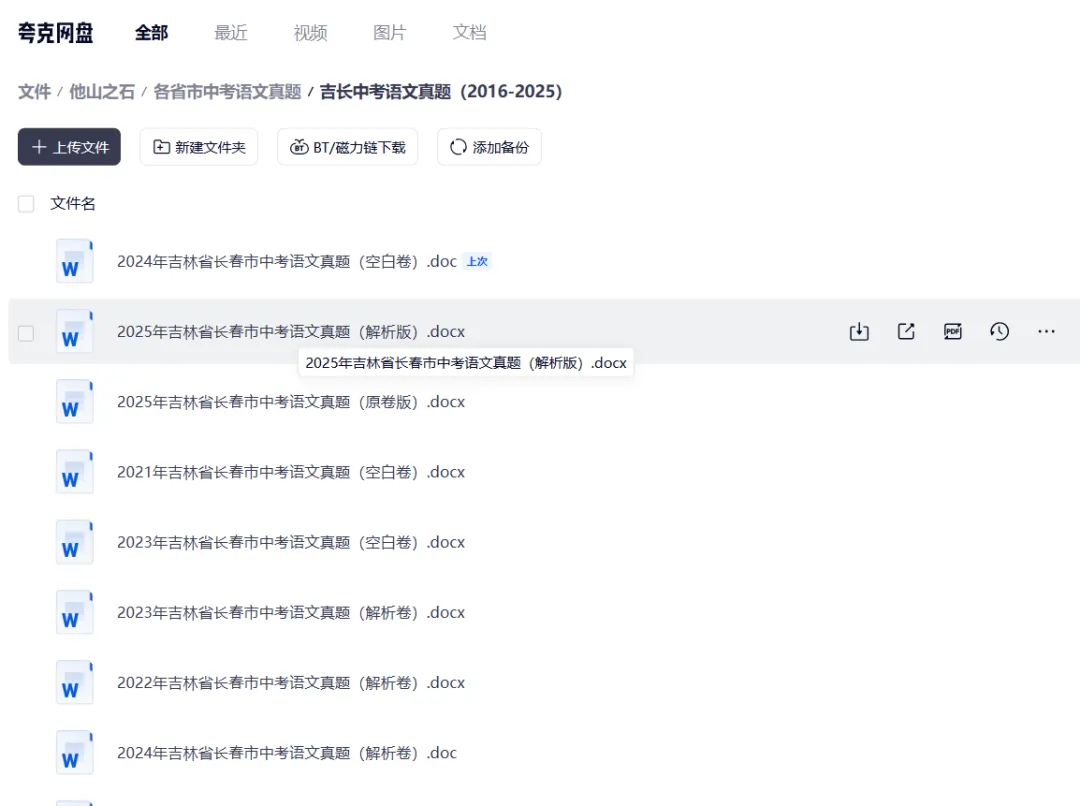Image resolution: width=1080 pixels, height=806 pixels.
Task: Open the 最近 filter option
Action: pos(231,32)
